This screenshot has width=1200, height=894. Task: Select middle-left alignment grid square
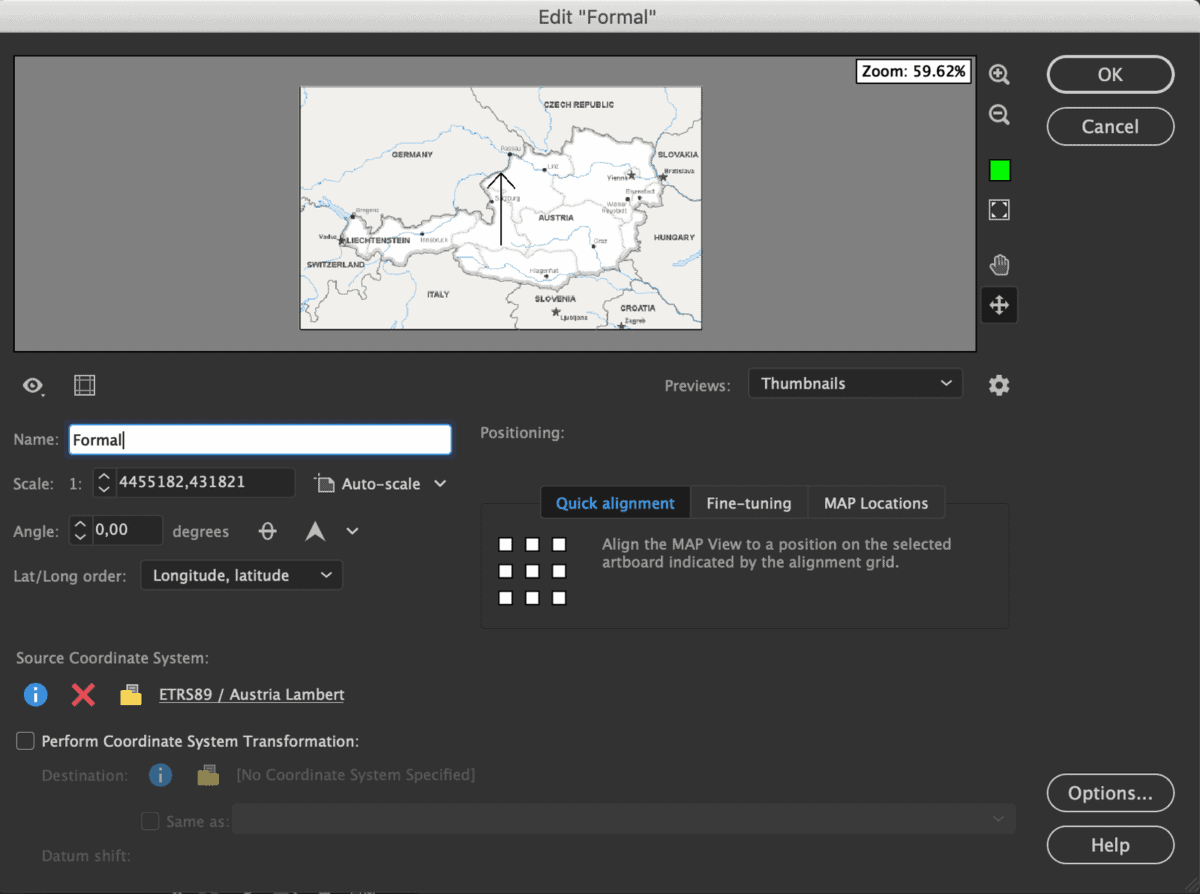click(x=506, y=572)
